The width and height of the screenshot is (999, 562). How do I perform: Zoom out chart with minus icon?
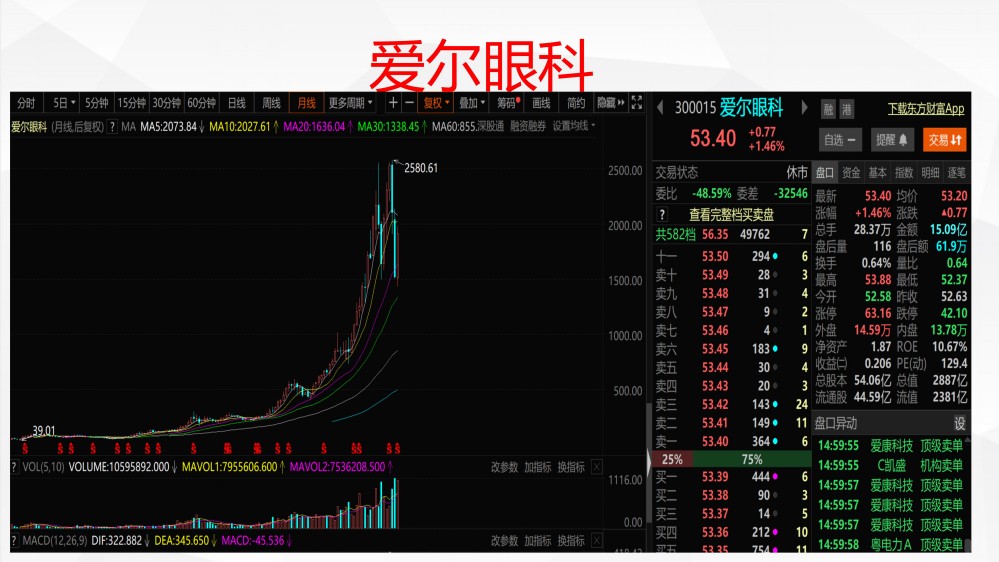(x=410, y=103)
